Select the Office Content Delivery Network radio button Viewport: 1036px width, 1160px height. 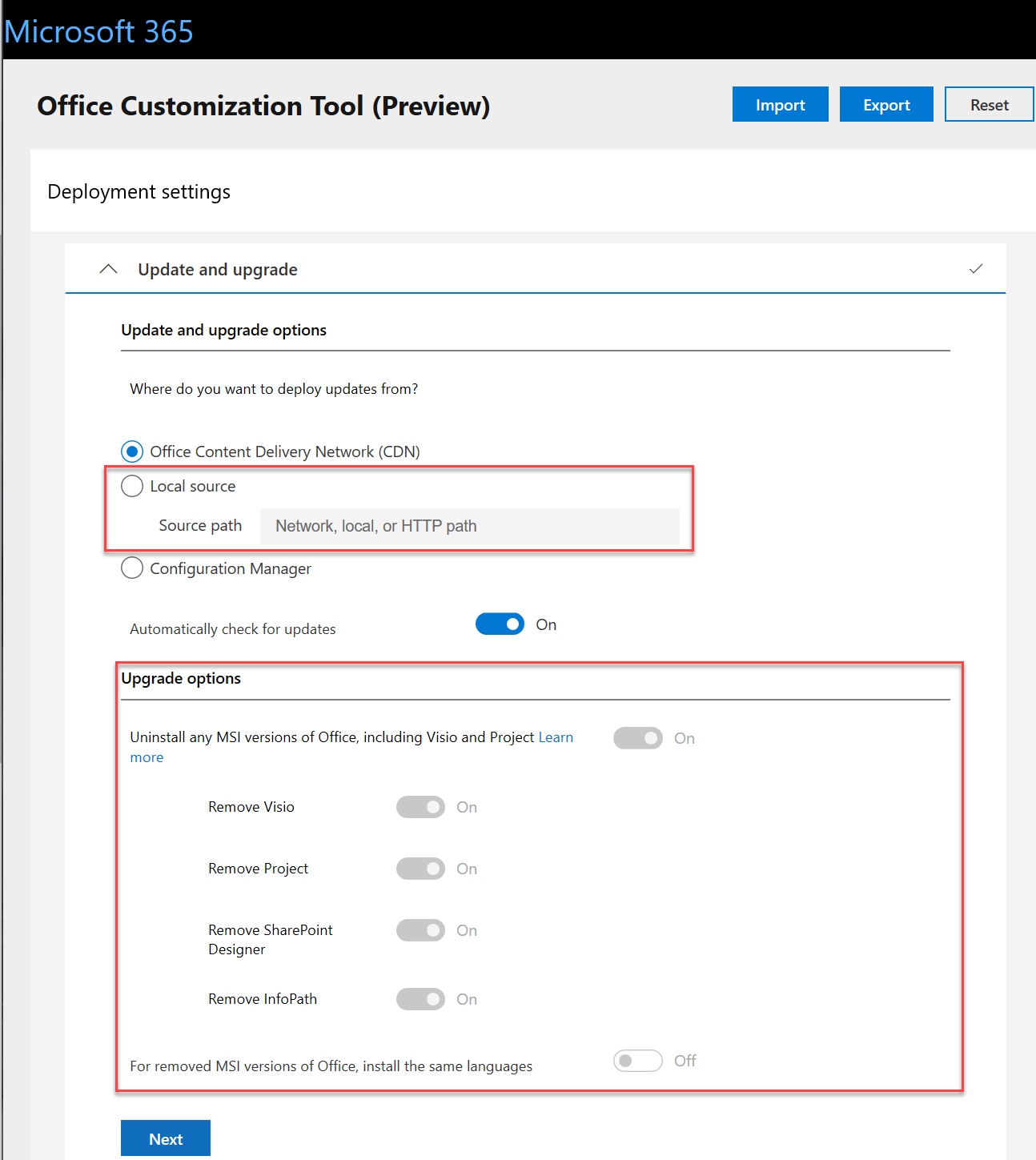pyautogui.click(x=131, y=451)
